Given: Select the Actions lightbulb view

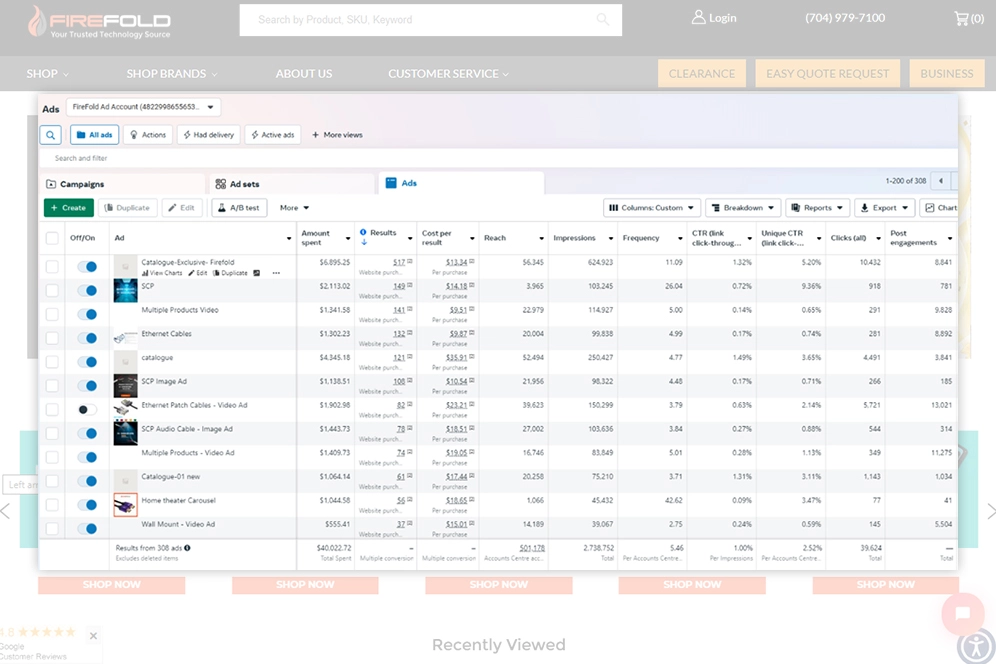Looking at the screenshot, I should coord(148,135).
